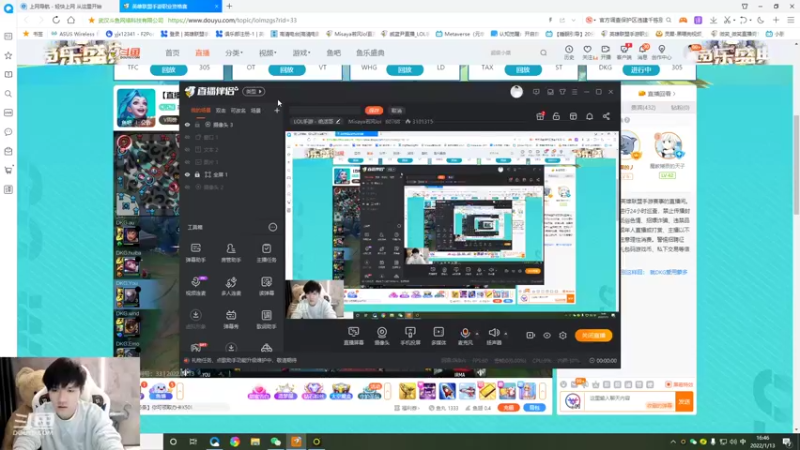Expand the speaker options arrow
This screenshot has height=450, width=800.
coord(506,334)
